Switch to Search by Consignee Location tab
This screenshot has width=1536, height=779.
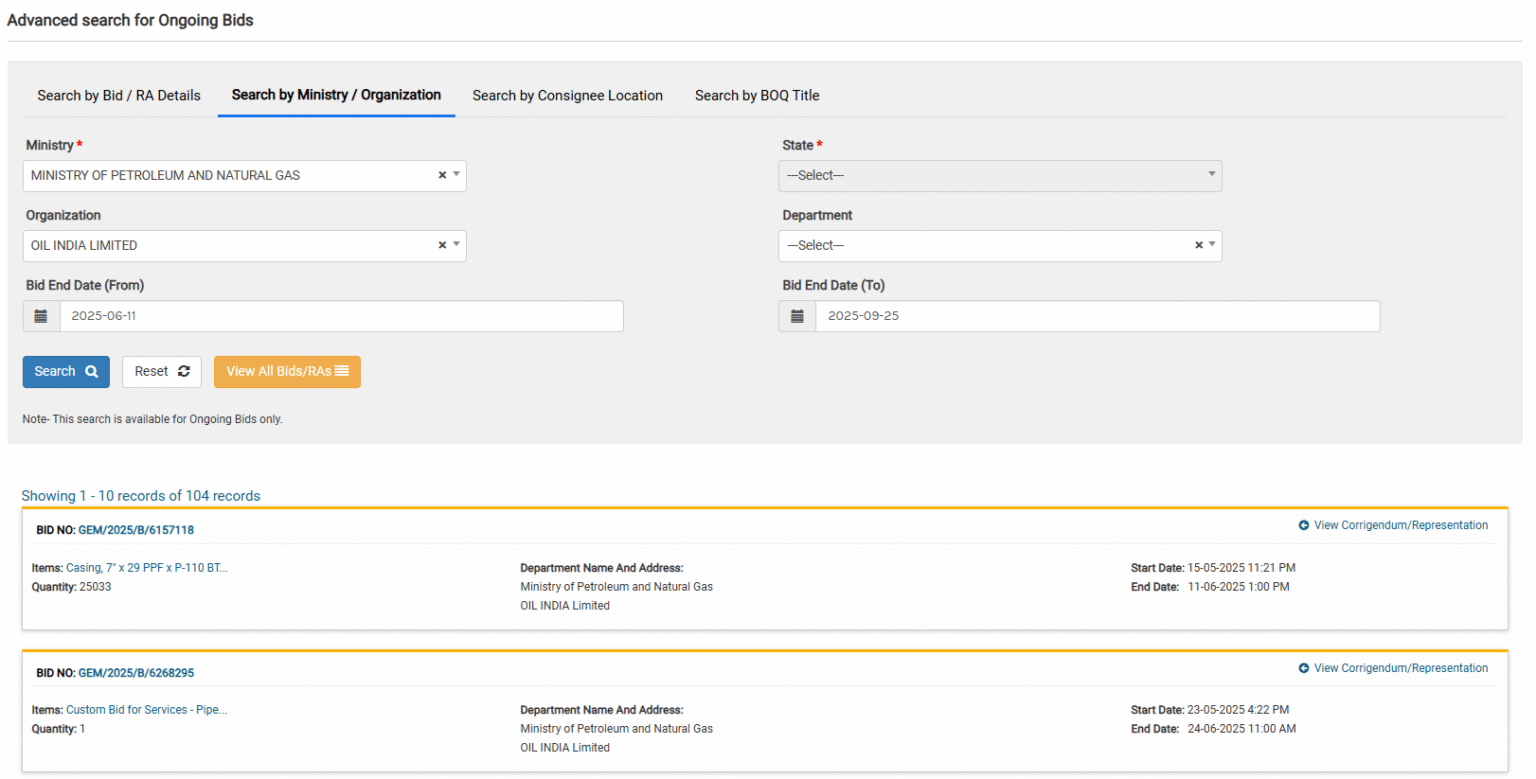click(568, 95)
